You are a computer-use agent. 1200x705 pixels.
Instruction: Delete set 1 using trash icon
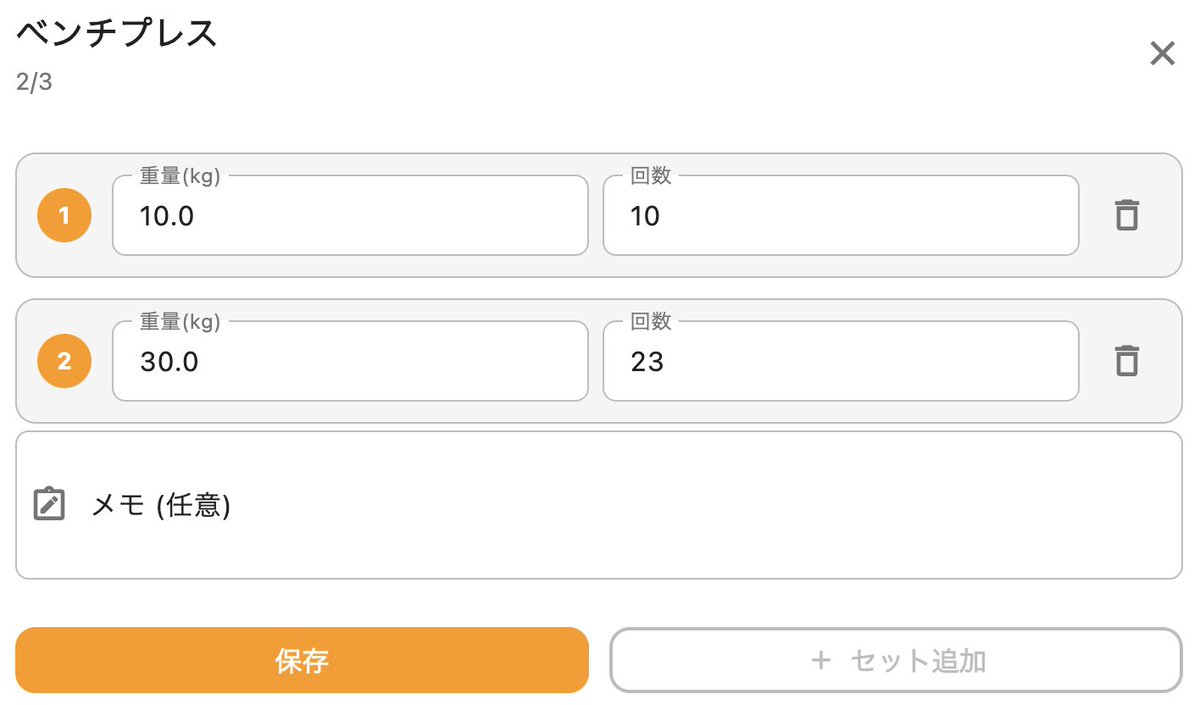(x=1127, y=215)
